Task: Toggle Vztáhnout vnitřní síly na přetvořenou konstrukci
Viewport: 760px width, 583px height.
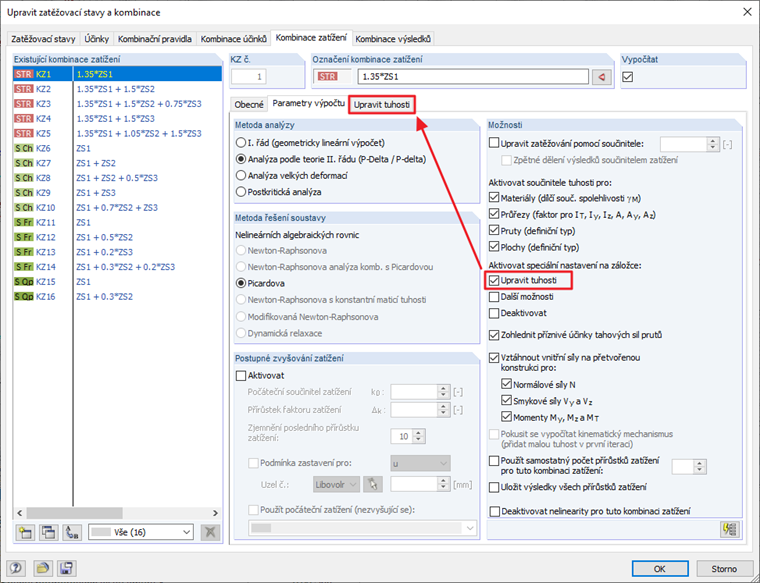Action: pyautogui.click(x=494, y=358)
